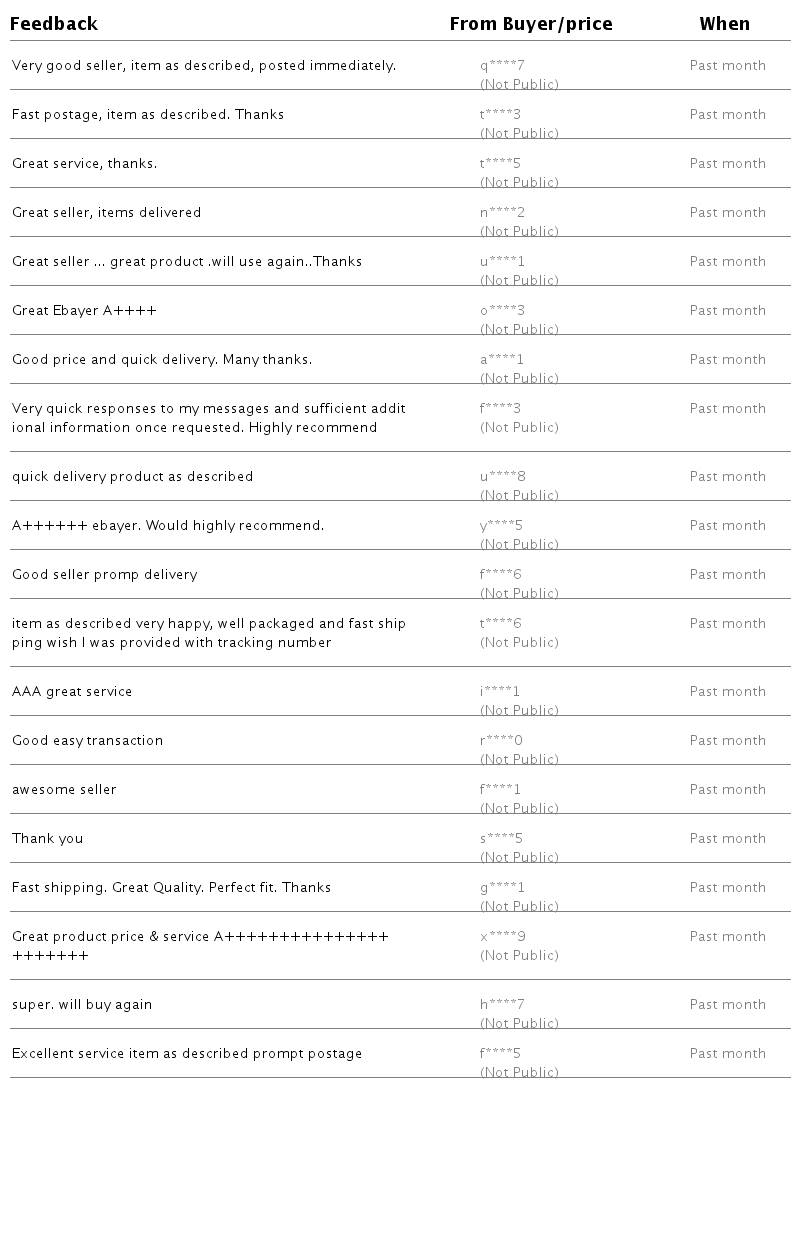Click "Past month" beside buyer g****1
This screenshot has height=1256, width=800.
pyautogui.click(x=727, y=888)
